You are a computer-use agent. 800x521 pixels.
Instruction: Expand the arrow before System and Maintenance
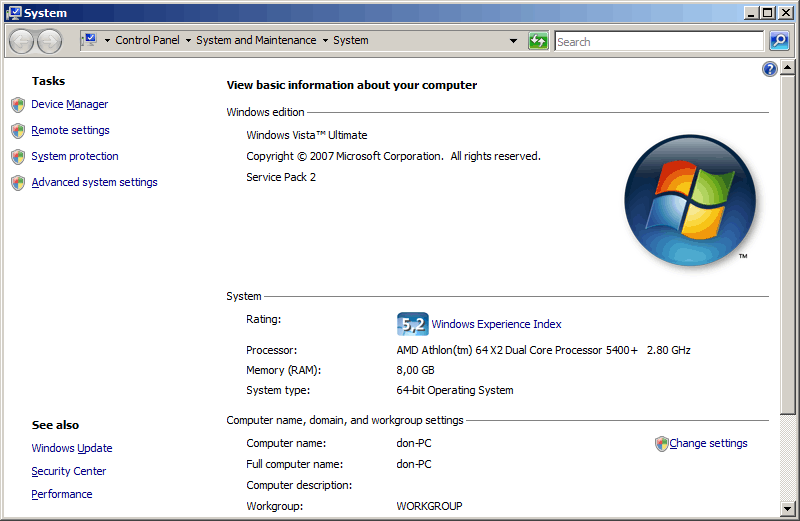[x=188, y=41]
